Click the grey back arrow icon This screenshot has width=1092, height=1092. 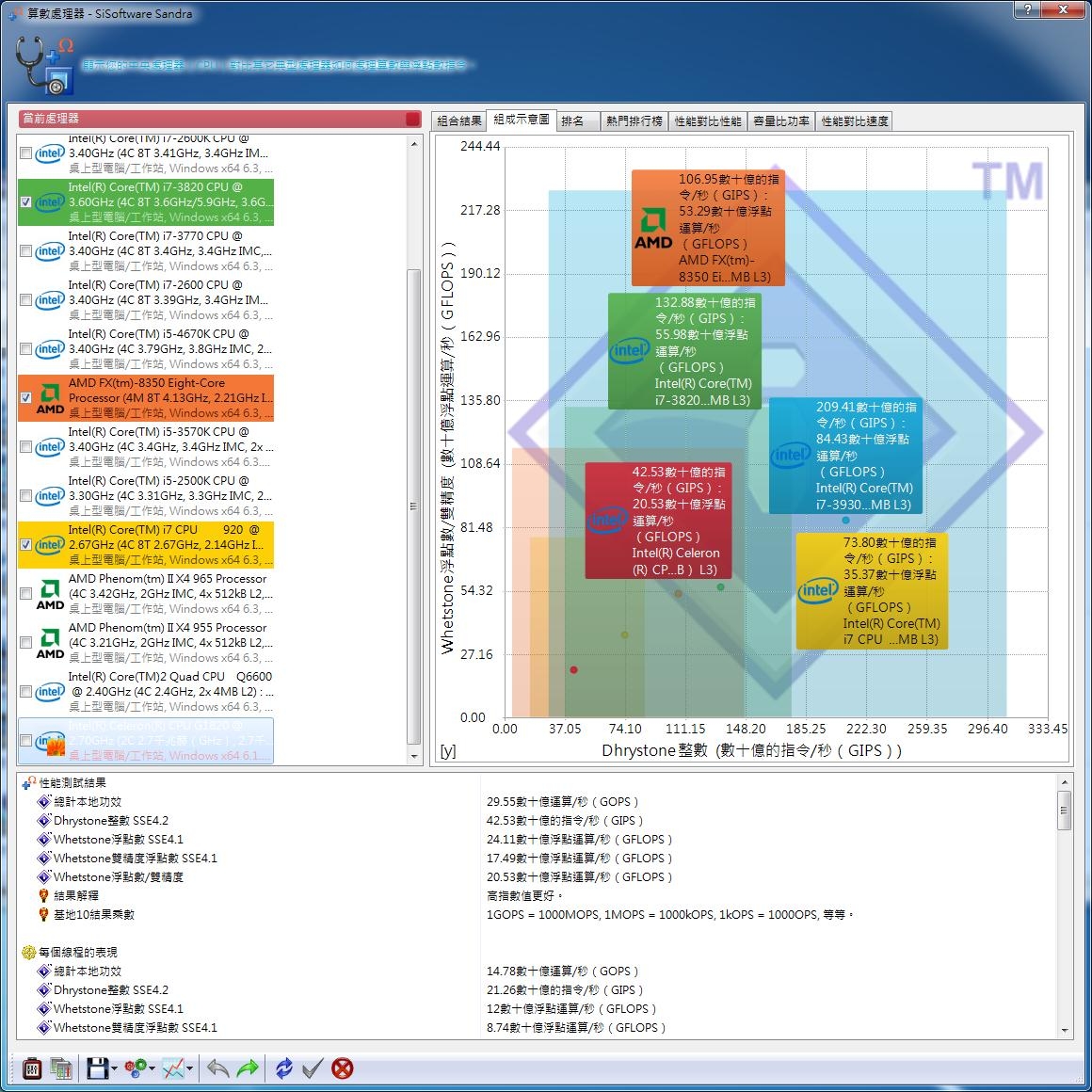(x=218, y=1068)
